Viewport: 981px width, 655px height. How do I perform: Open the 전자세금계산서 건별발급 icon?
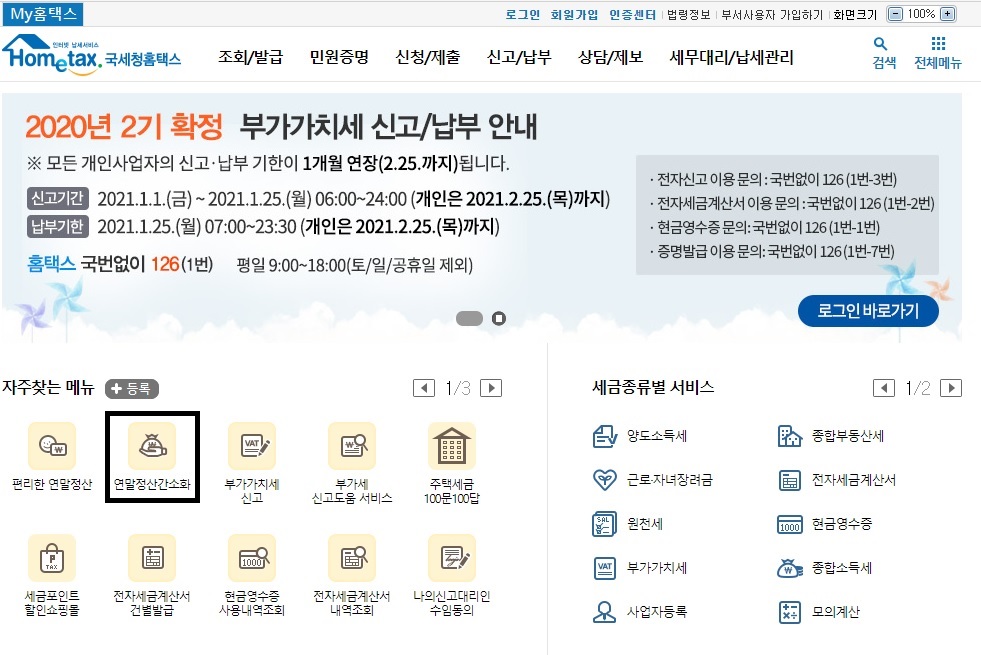pyautogui.click(x=152, y=557)
